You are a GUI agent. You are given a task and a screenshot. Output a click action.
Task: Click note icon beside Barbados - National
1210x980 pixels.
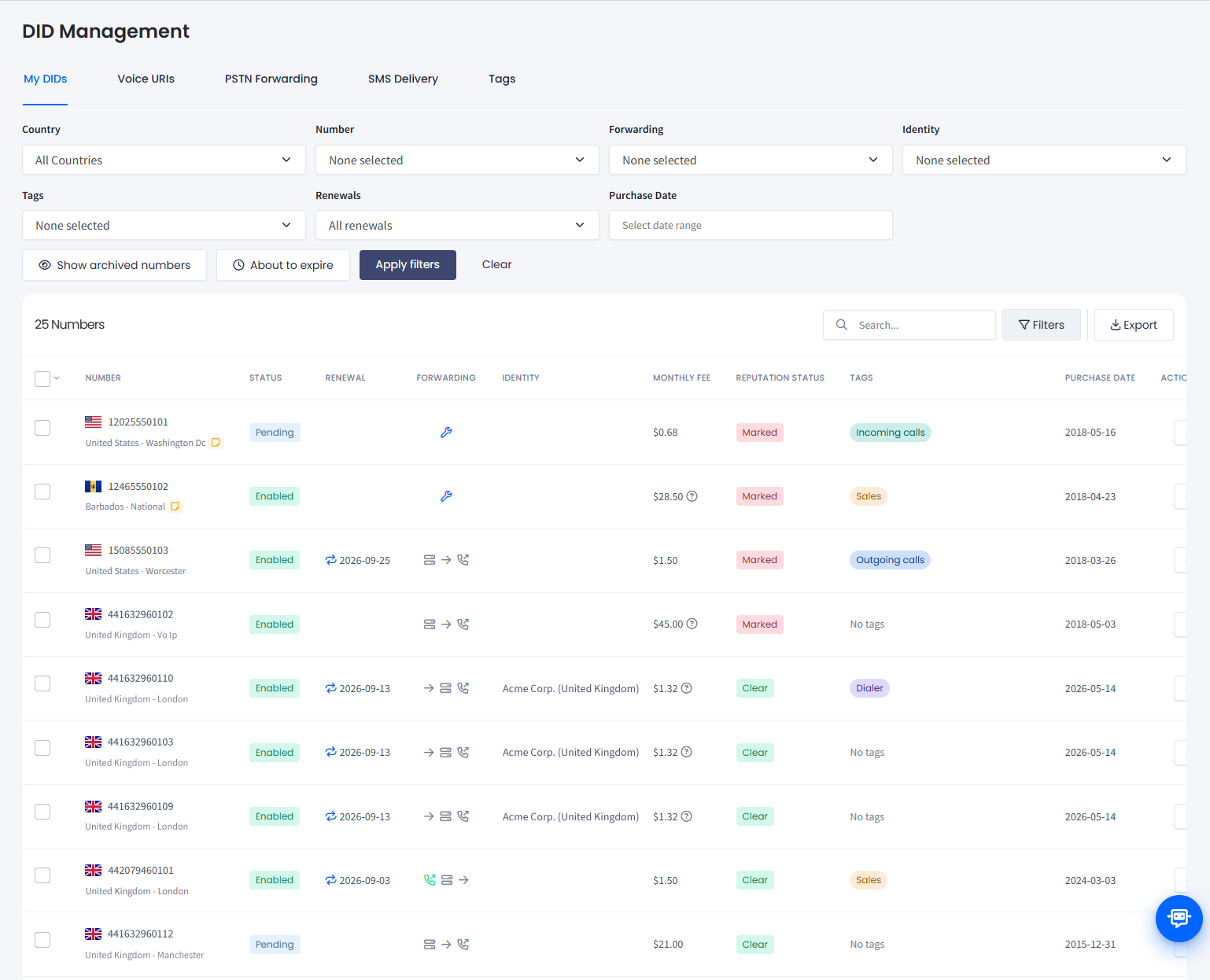pyautogui.click(x=175, y=507)
